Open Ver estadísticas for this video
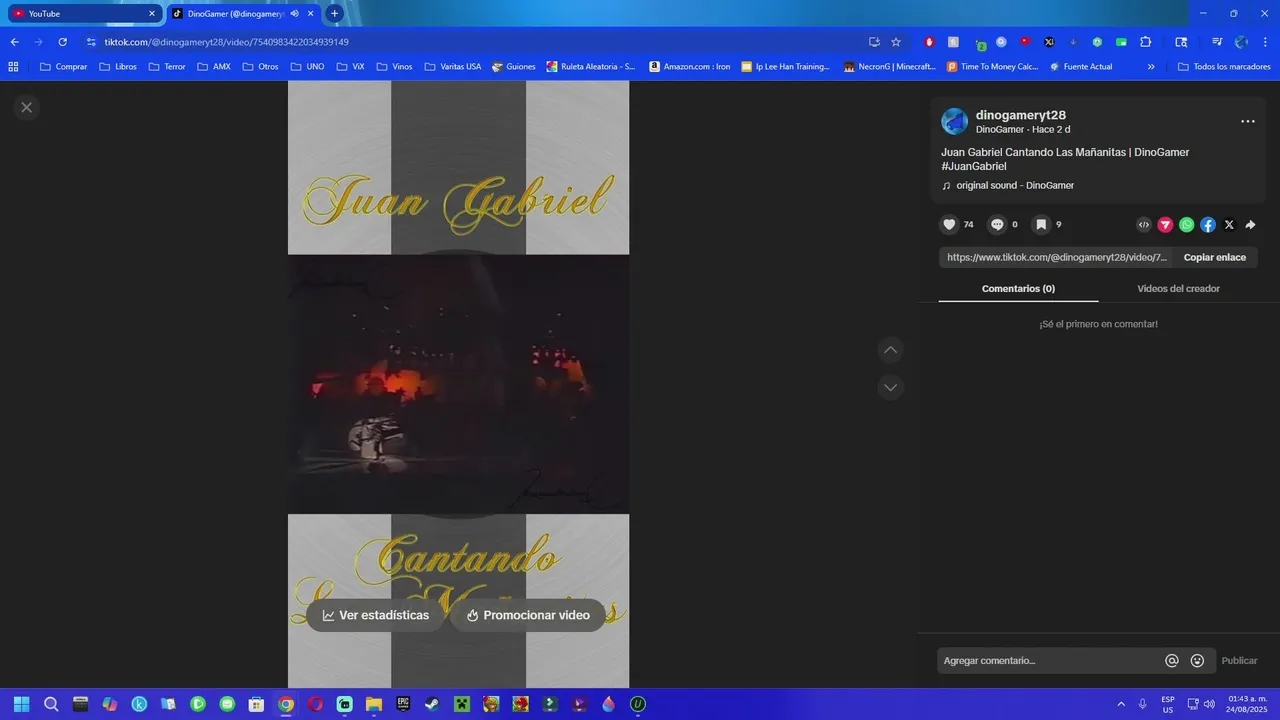Image resolution: width=1280 pixels, height=720 pixels. pos(376,615)
